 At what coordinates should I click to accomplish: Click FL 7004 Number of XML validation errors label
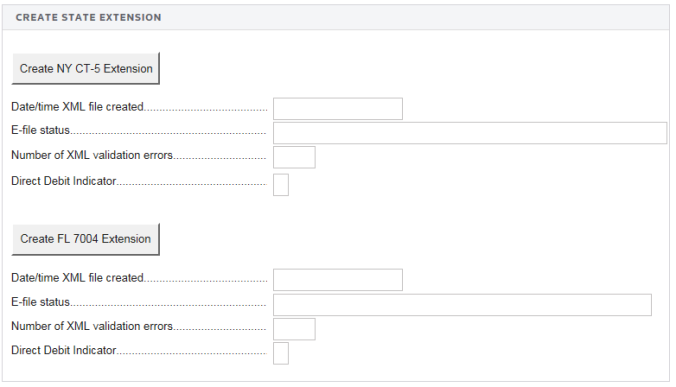(92, 326)
